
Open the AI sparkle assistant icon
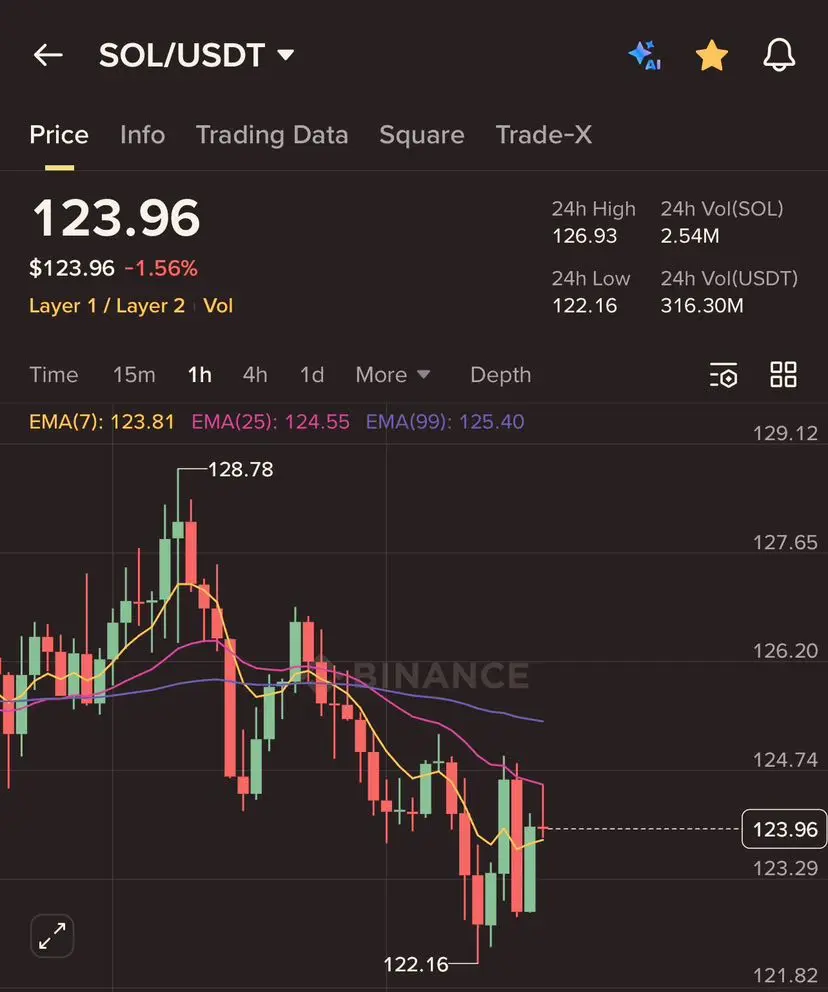[x=645, y=56]
